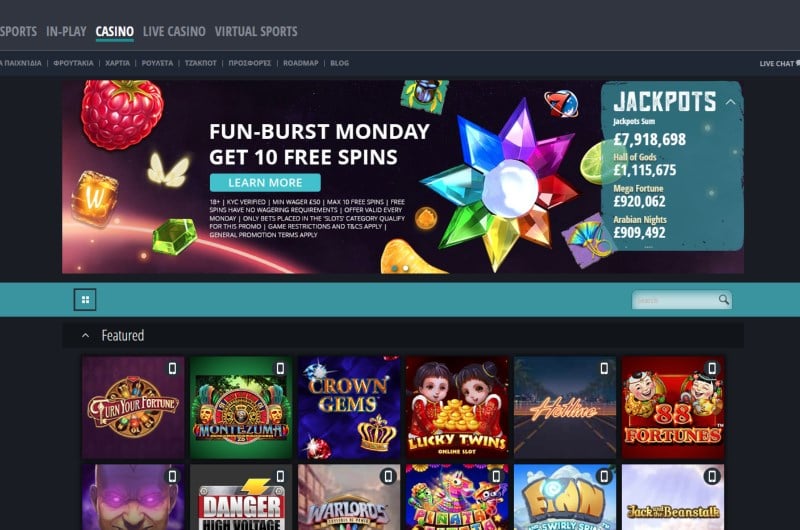Collapse the Jackpots panel chevron
This screenshot has height=530, width=800.
tap(731, 102)
